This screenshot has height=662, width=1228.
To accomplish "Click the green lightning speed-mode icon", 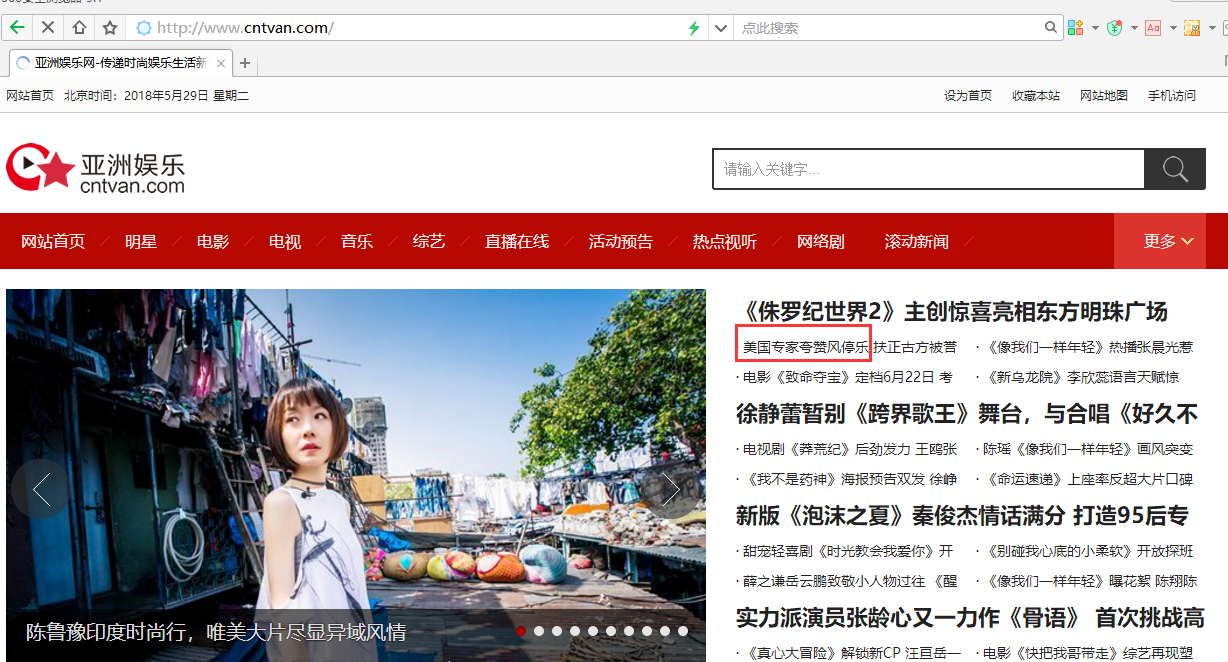I will pos(694,28).
